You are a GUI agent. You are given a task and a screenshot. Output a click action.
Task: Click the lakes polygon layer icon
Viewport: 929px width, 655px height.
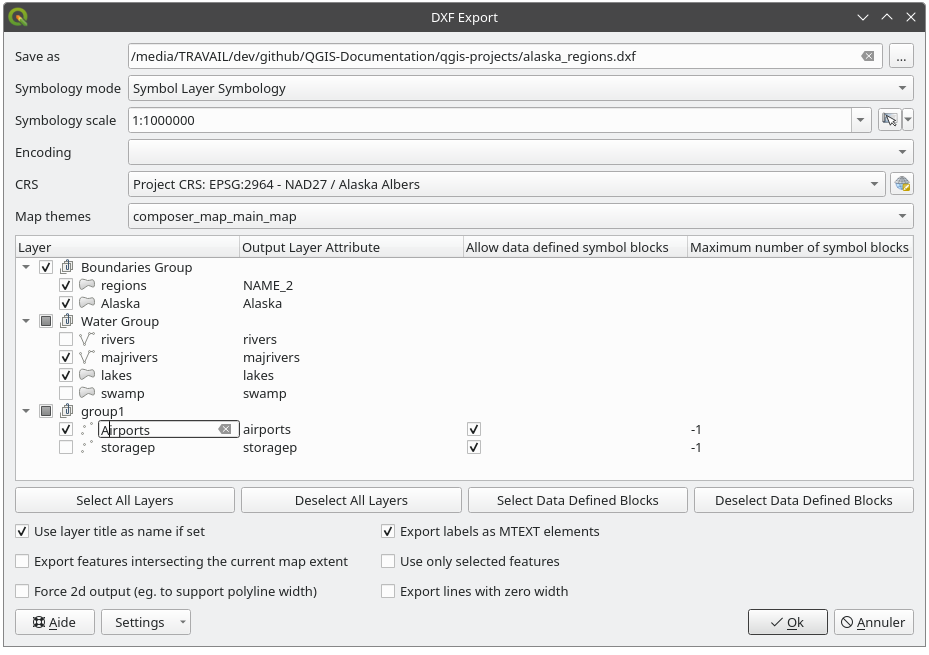coord(87,375)
